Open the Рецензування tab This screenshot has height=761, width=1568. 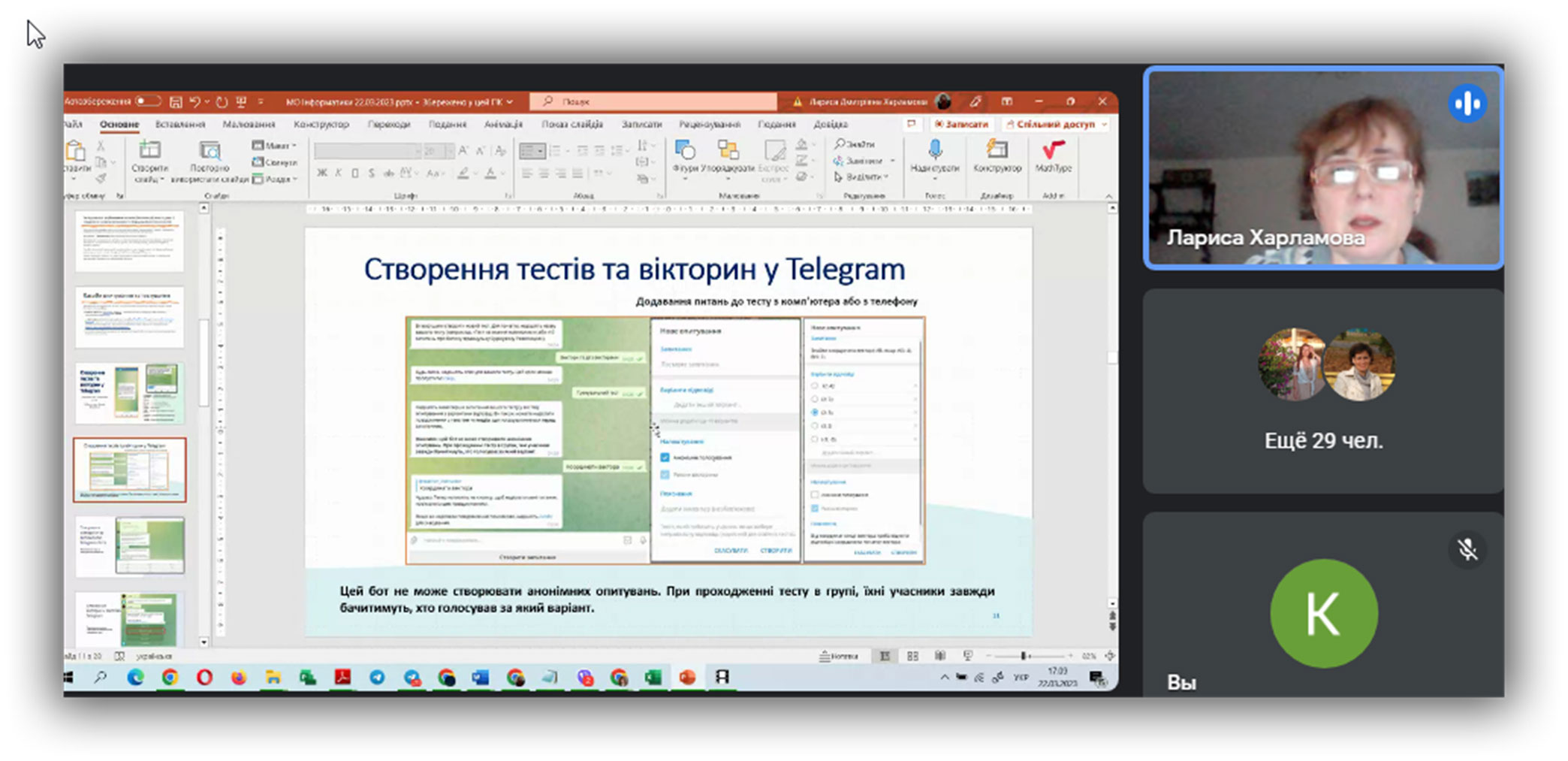pyautogui.click(x=710, y=124)
